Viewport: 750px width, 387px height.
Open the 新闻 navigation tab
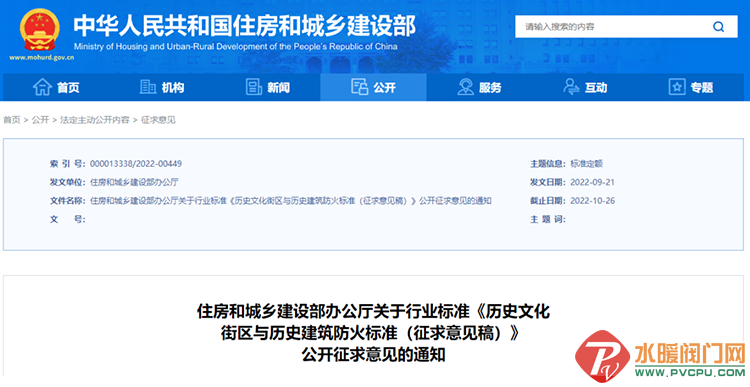pos(267,87)
